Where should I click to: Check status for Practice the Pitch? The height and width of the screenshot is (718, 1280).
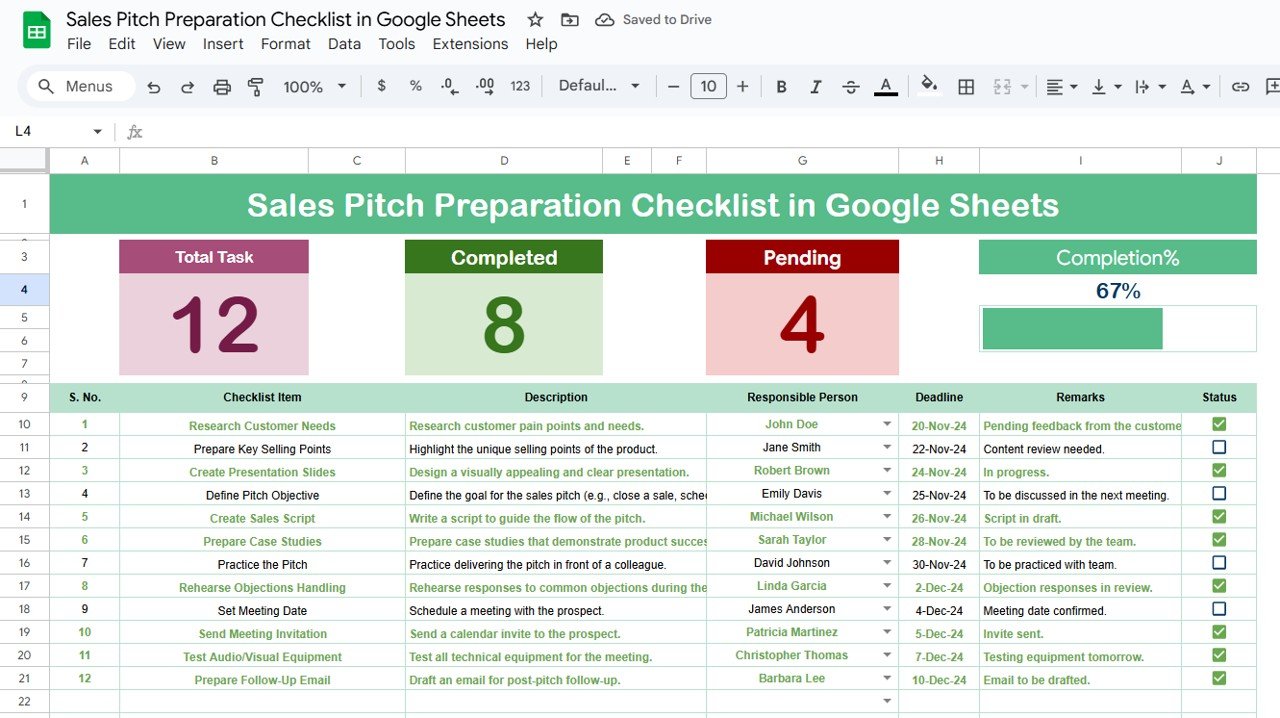(x=1219, y=562)
